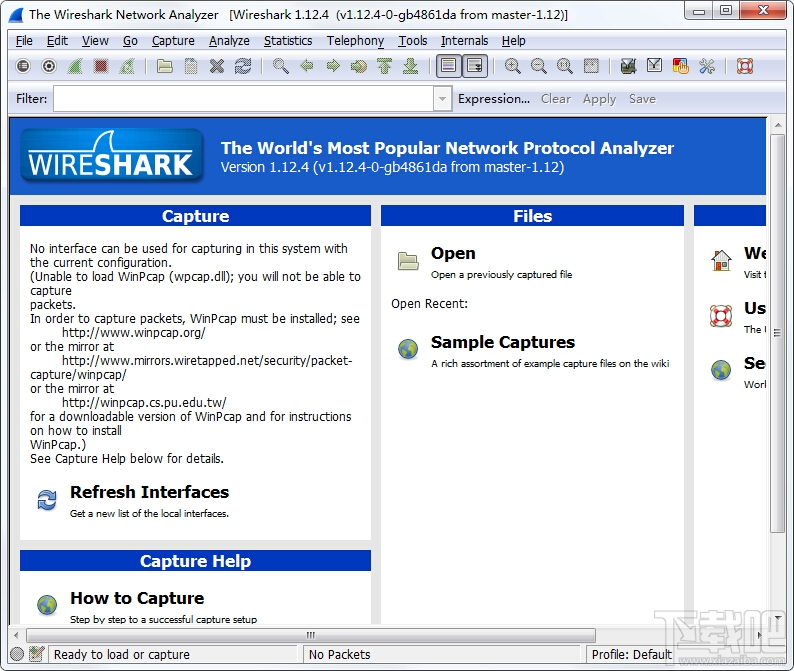The image size is (794, 671).
Task: Toggle auto scroll in live capture
Action: pyautogui.click(x=475, y=66)
